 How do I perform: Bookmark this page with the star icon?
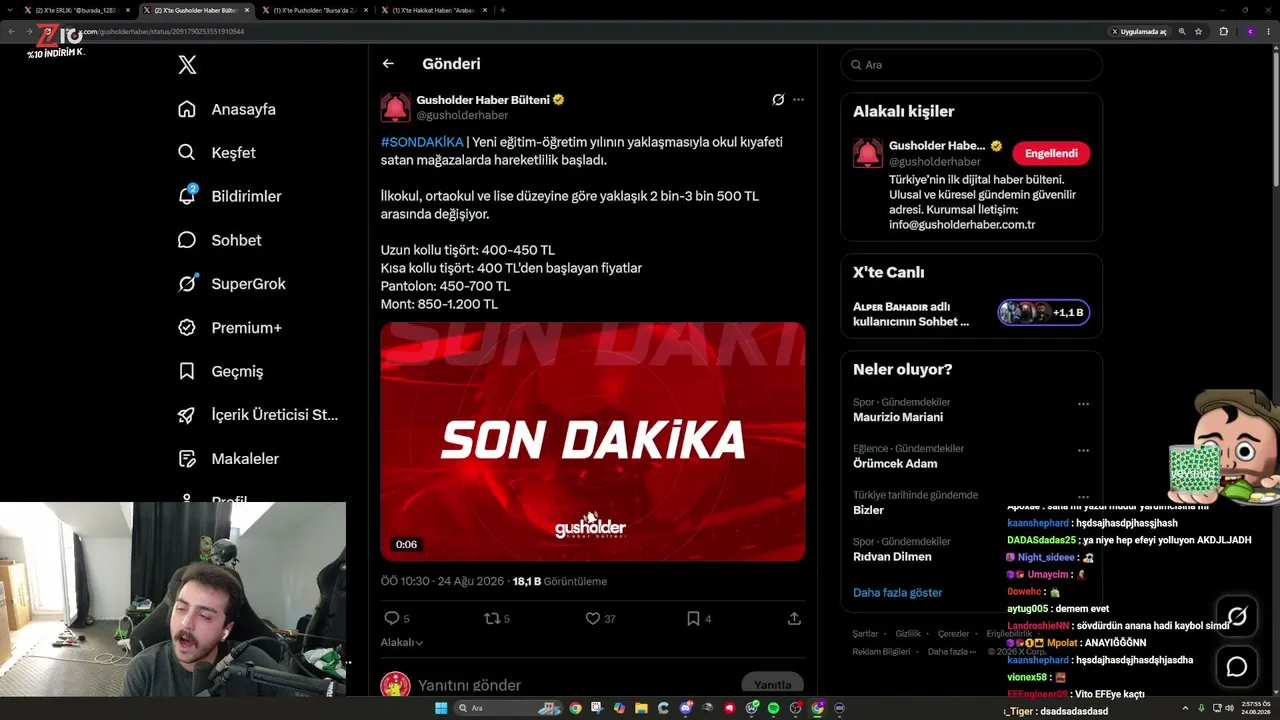click(1198, 31)
